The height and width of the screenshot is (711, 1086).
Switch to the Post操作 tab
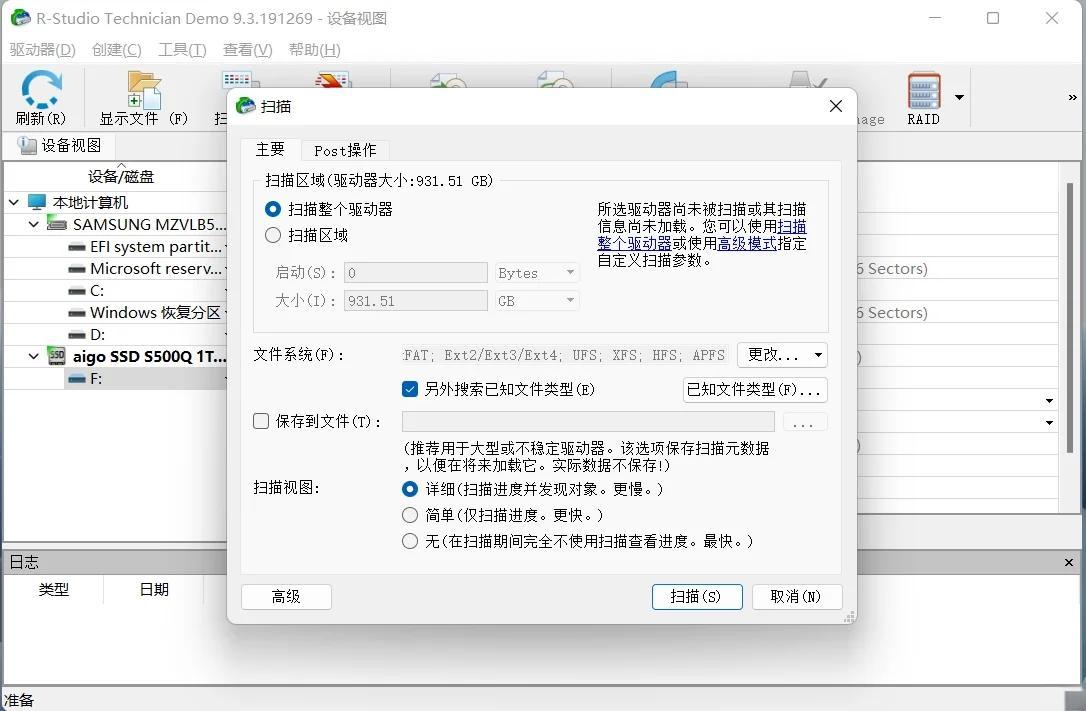click(x=345, y=150)
